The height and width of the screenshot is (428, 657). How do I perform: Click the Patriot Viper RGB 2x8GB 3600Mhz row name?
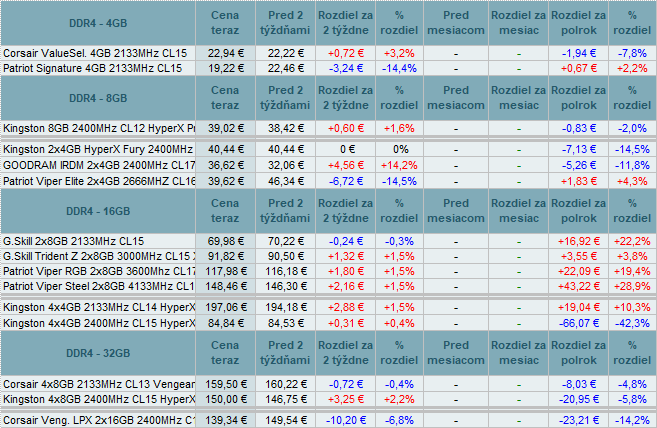[99, 271]
